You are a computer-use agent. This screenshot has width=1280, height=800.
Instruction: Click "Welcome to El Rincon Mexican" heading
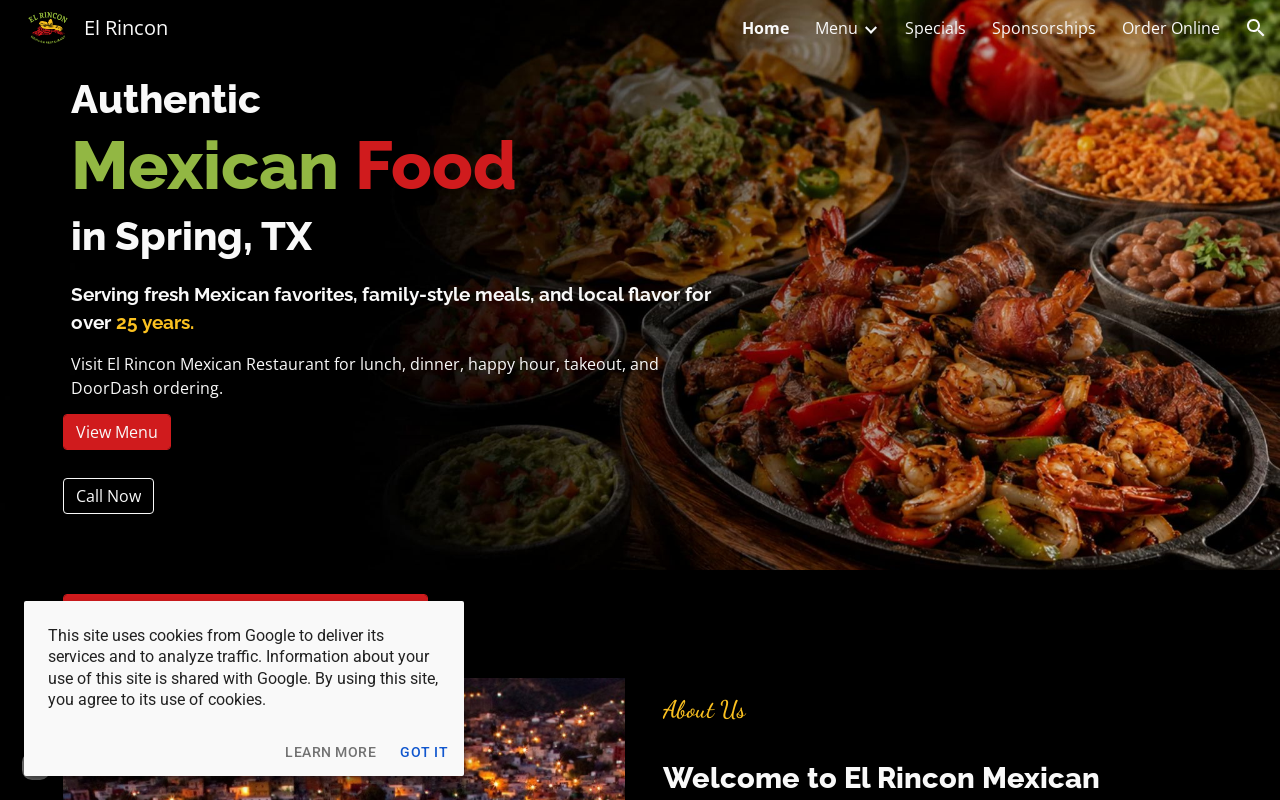tap(881, 778)
